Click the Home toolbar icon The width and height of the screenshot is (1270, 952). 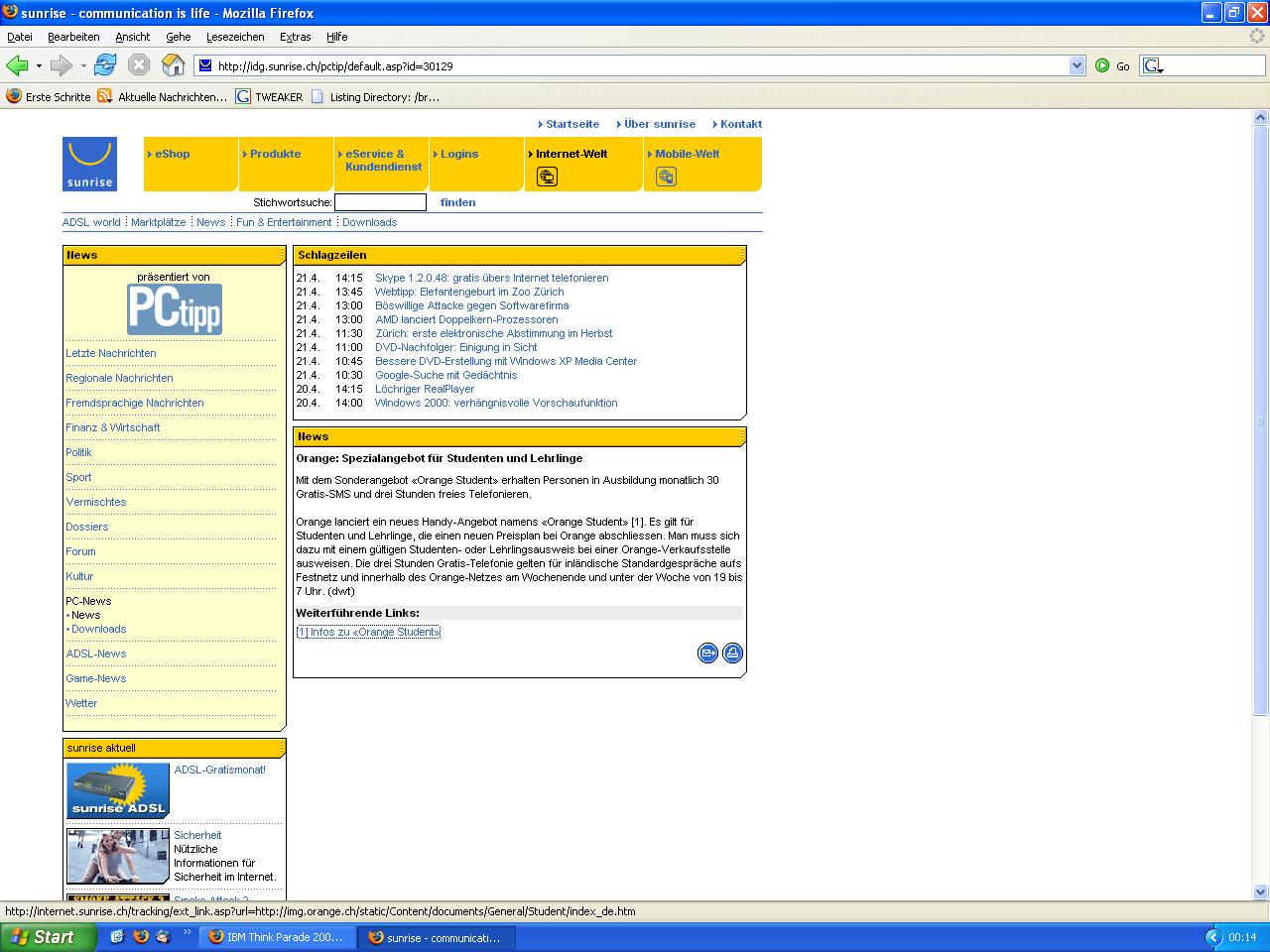173,65
